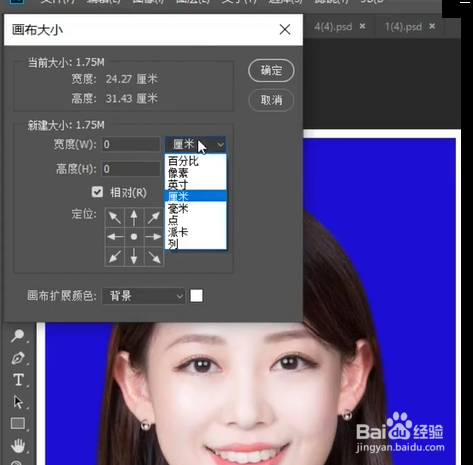Focus the 高度(H) input field
Viewport: 473px width, 465px height.
coord(131,169)
